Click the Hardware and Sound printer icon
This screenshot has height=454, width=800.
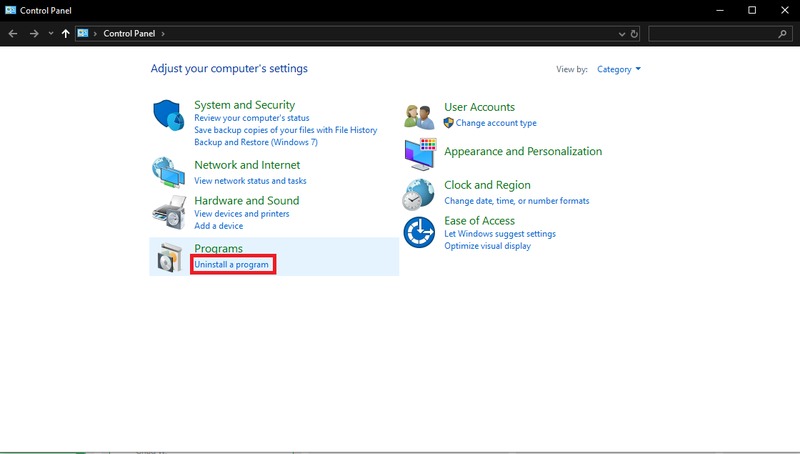click(x=169, y=212)
